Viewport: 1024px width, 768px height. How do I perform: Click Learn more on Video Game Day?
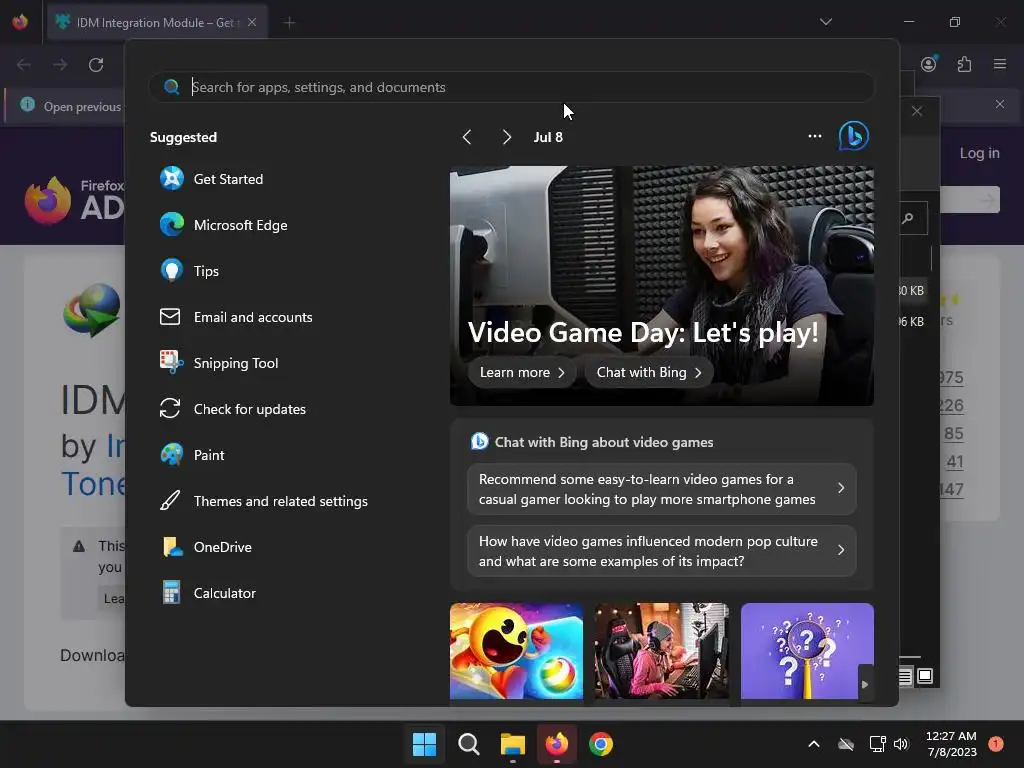click(522, 372)
